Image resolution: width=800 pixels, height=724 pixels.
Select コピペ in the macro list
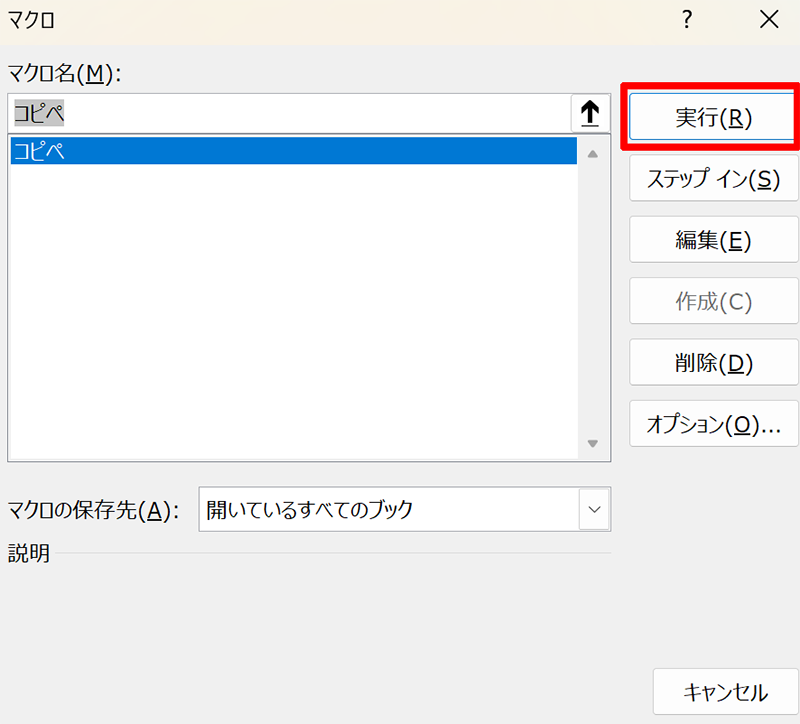click(293, 151)
